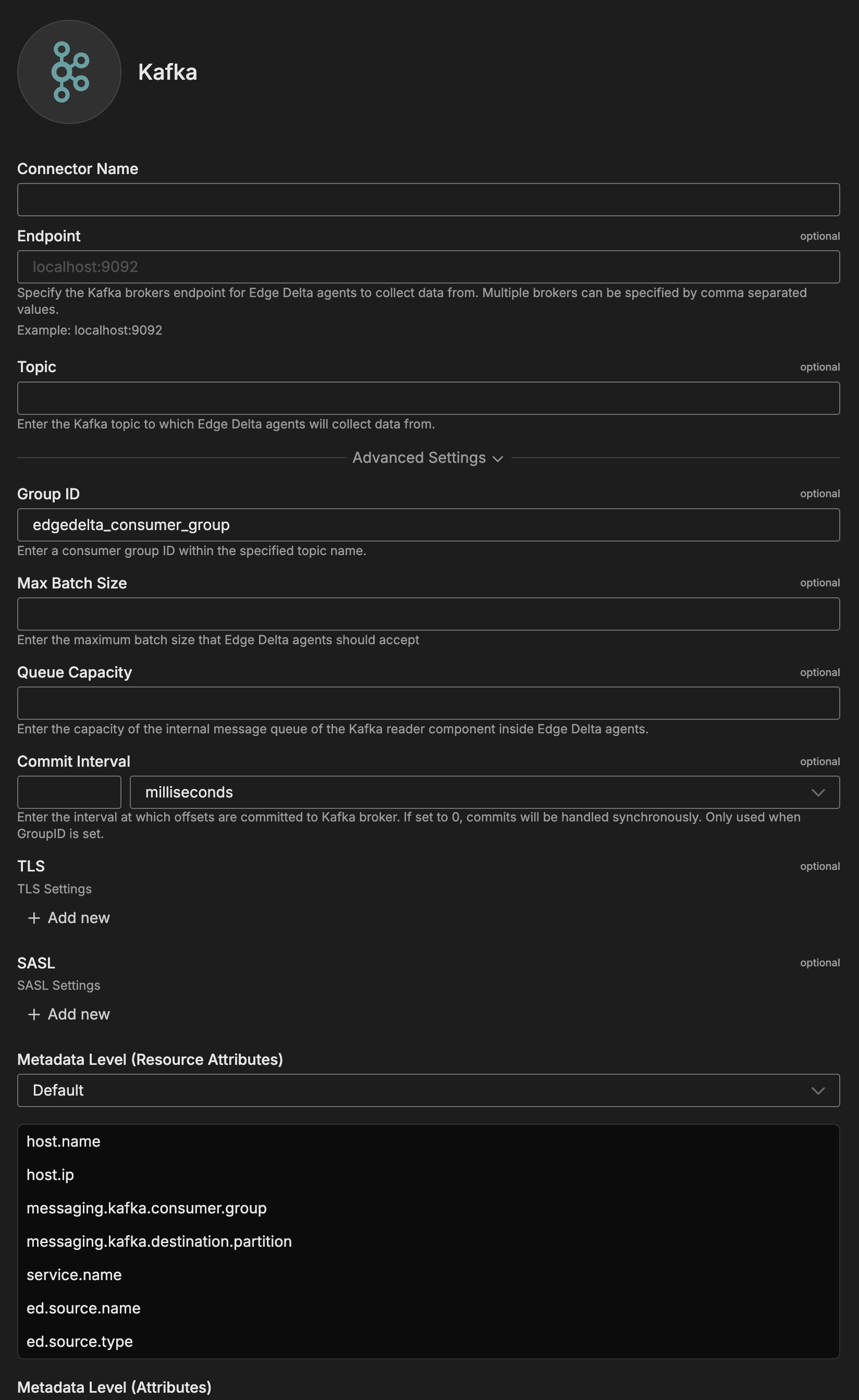Click into the Topic input field
The width and height of the screenshot is (859, 1400).
[x=428, y=398]
